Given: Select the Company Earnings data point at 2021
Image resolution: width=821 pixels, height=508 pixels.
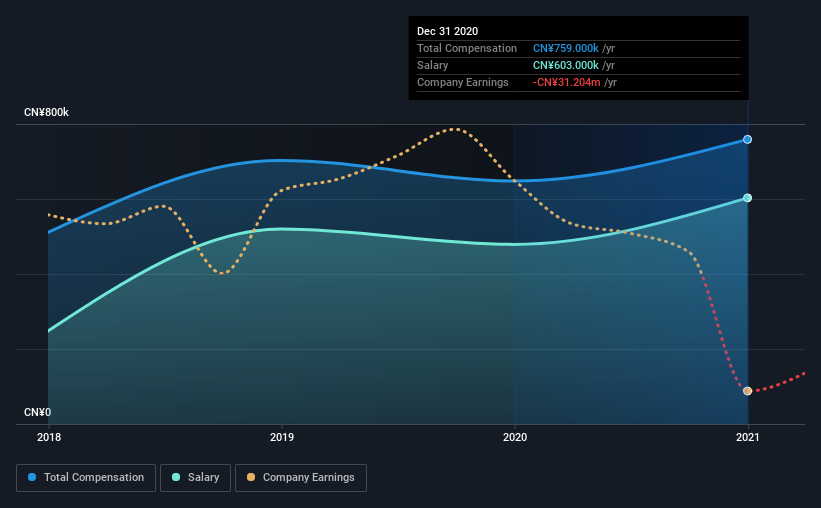Looking at the screenshot, I should (x=747, y=391).
